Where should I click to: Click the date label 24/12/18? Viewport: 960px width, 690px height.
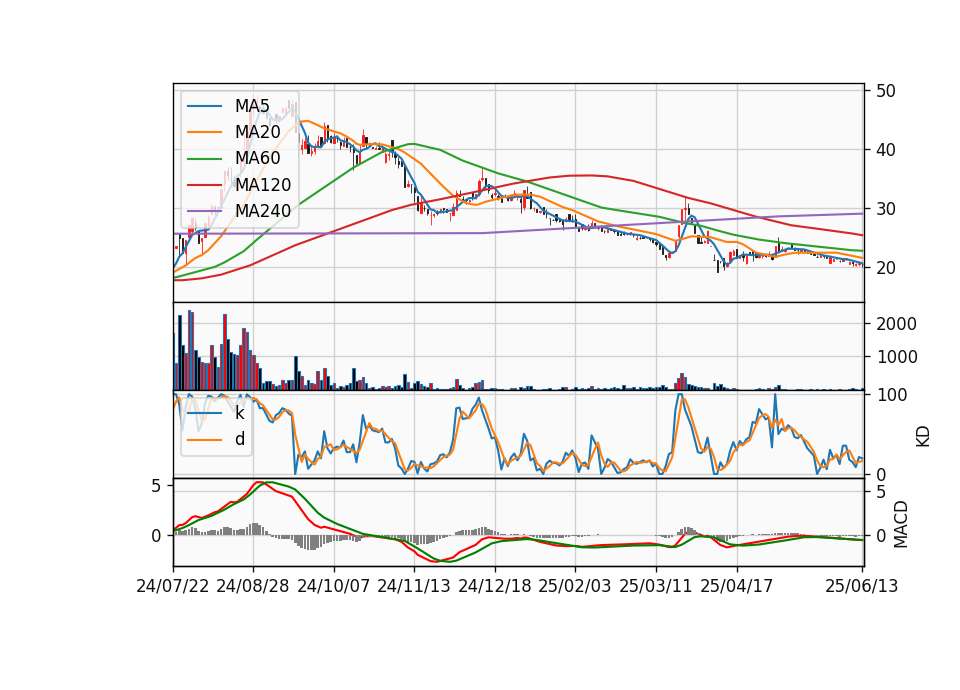[x=495, y=586]
